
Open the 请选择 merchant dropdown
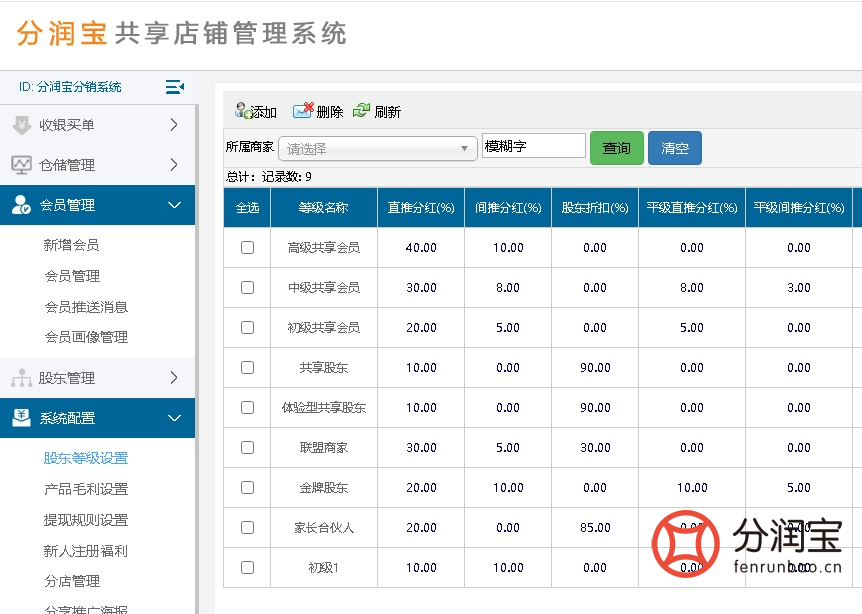[377, 147]
